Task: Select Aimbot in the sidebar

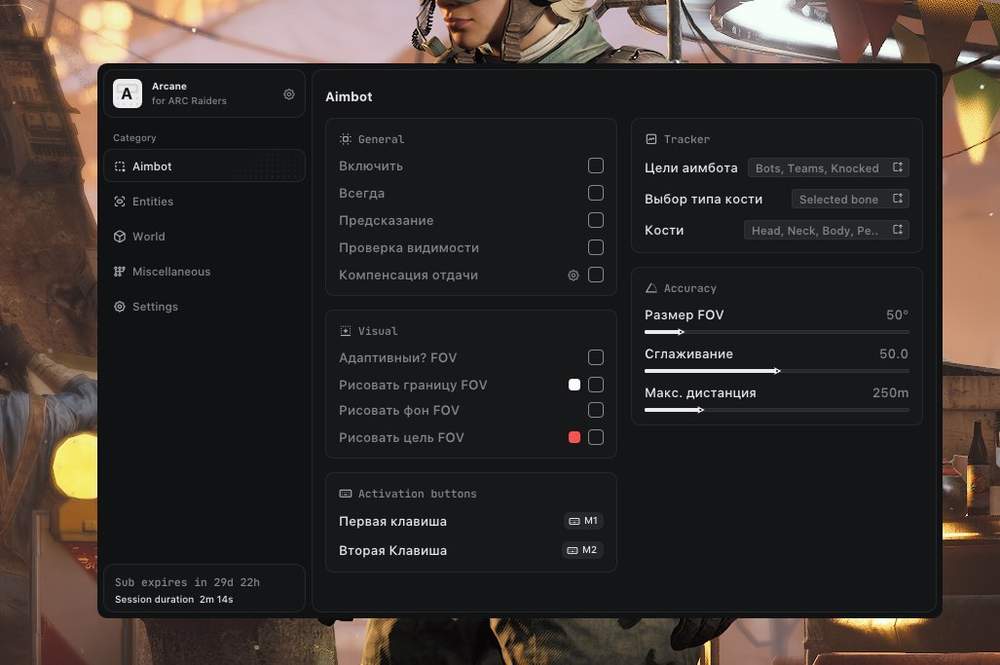Action: pyautogui.click(x=204, y=166)
